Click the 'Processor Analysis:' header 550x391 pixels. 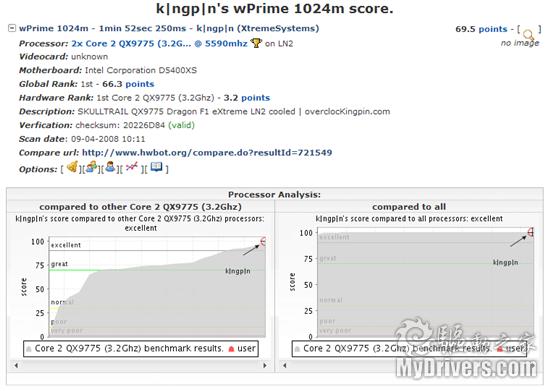coord(274,195)
